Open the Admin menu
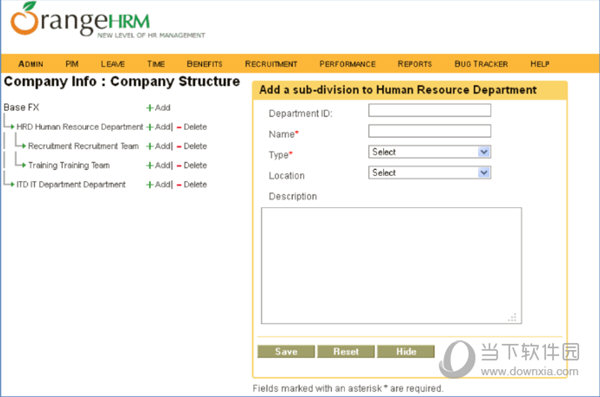600x397 pixels. tap(31, 64)
